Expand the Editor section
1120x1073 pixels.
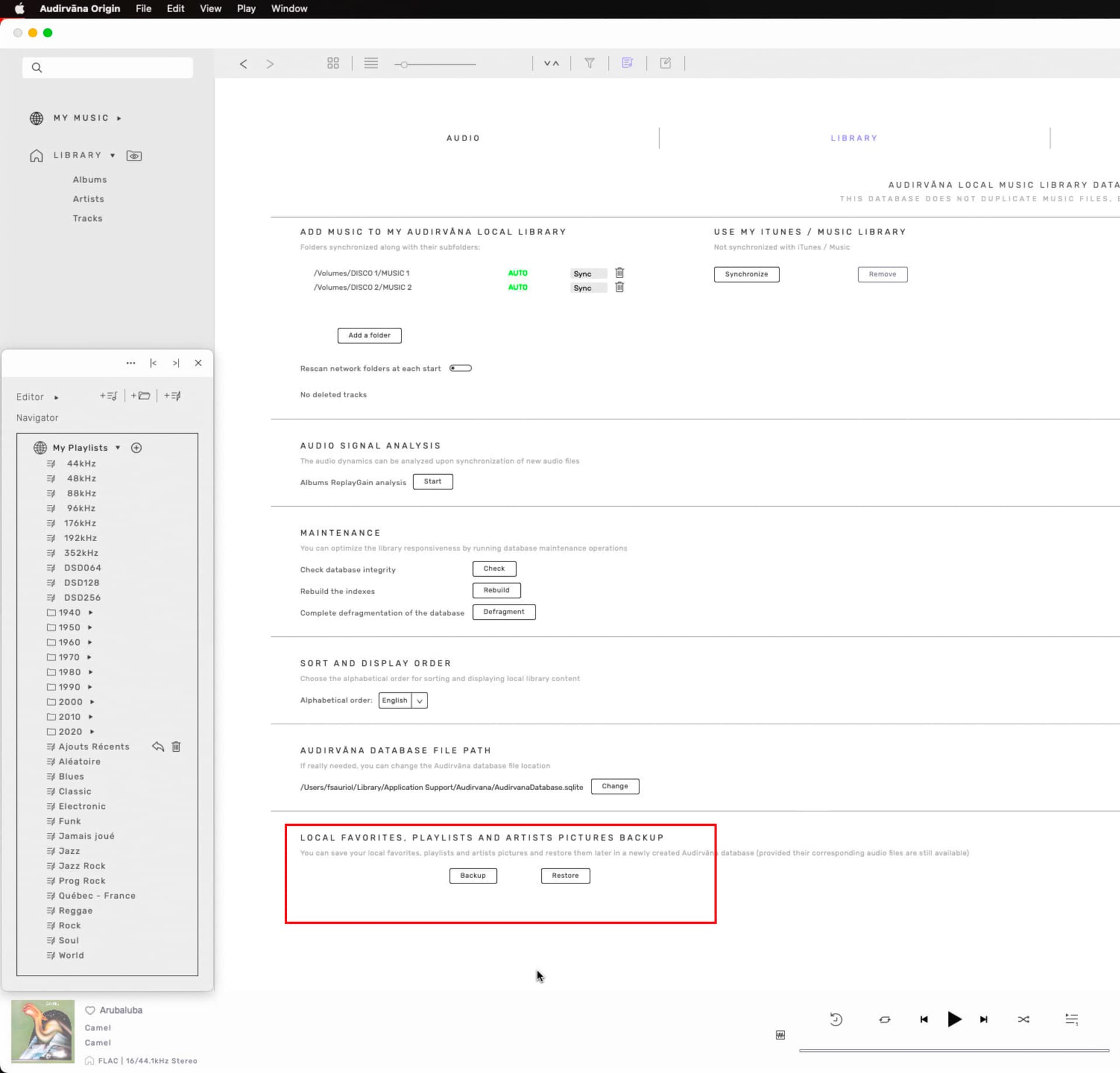coord(57,397)
